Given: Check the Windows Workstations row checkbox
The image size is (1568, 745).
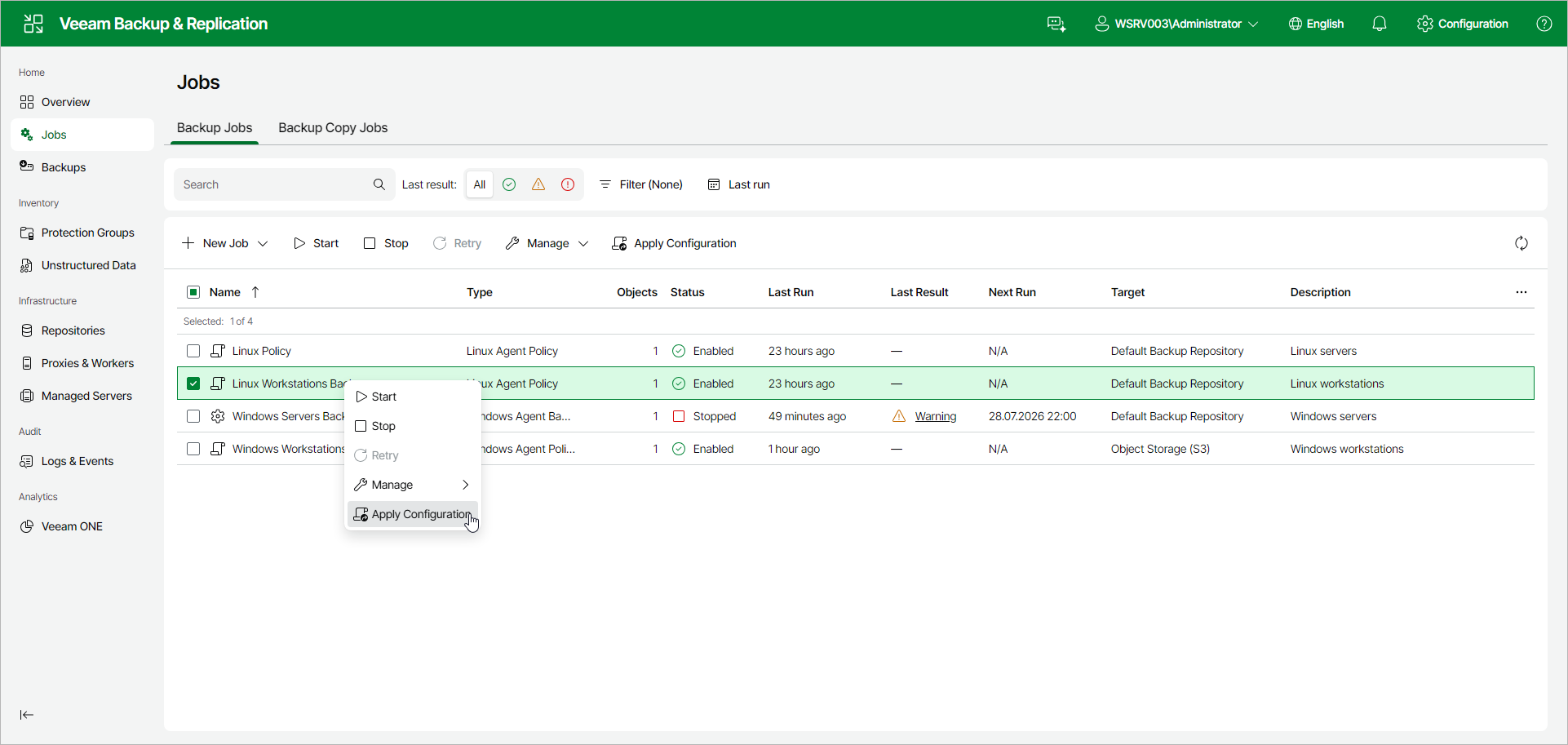Looking at the screenshot, I should coord(193,449).
